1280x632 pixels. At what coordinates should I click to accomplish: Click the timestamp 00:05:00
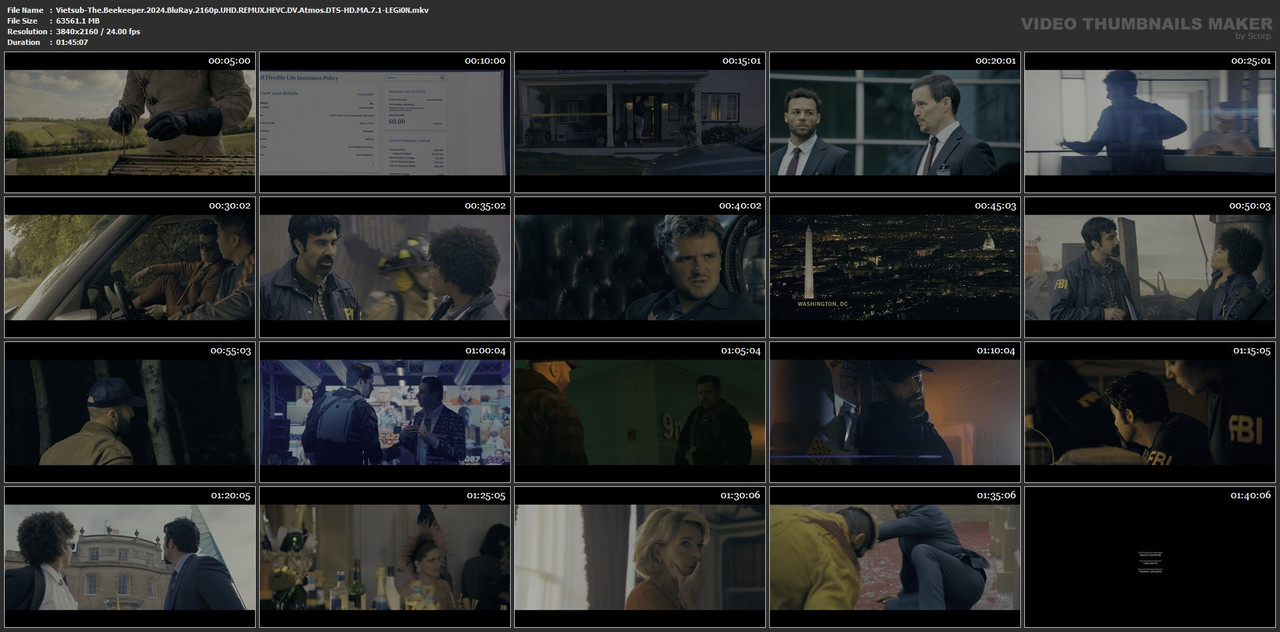pos(229,61)
